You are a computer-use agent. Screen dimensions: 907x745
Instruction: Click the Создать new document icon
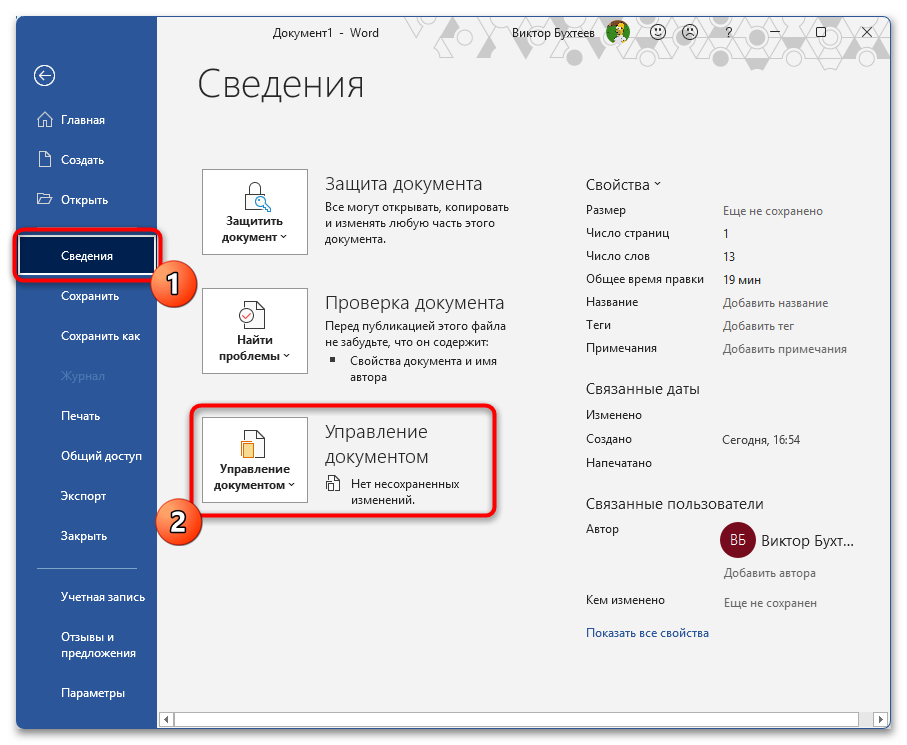pyautogui.click(x=44, y=160)
